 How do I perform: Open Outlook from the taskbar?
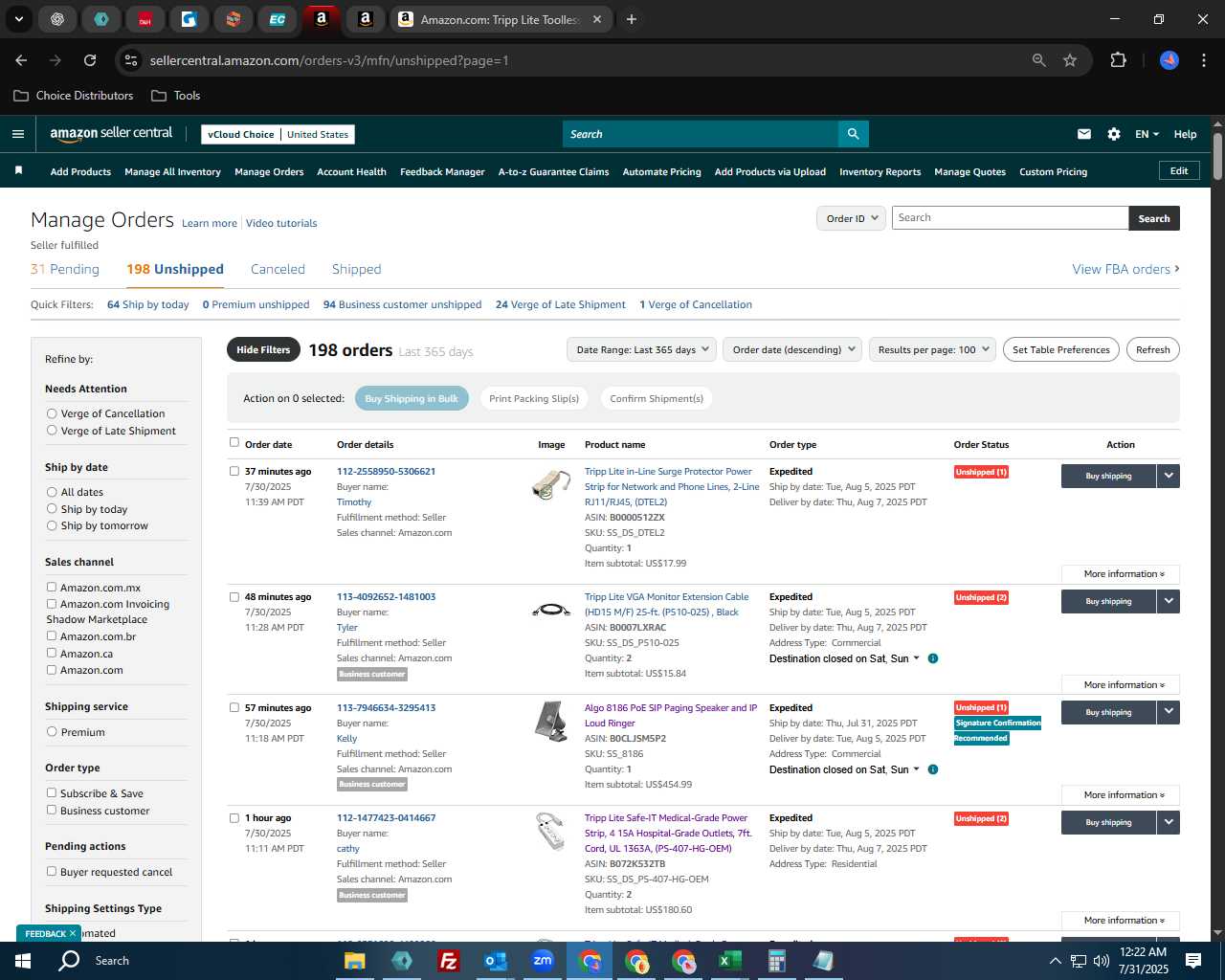coord(495,961)
